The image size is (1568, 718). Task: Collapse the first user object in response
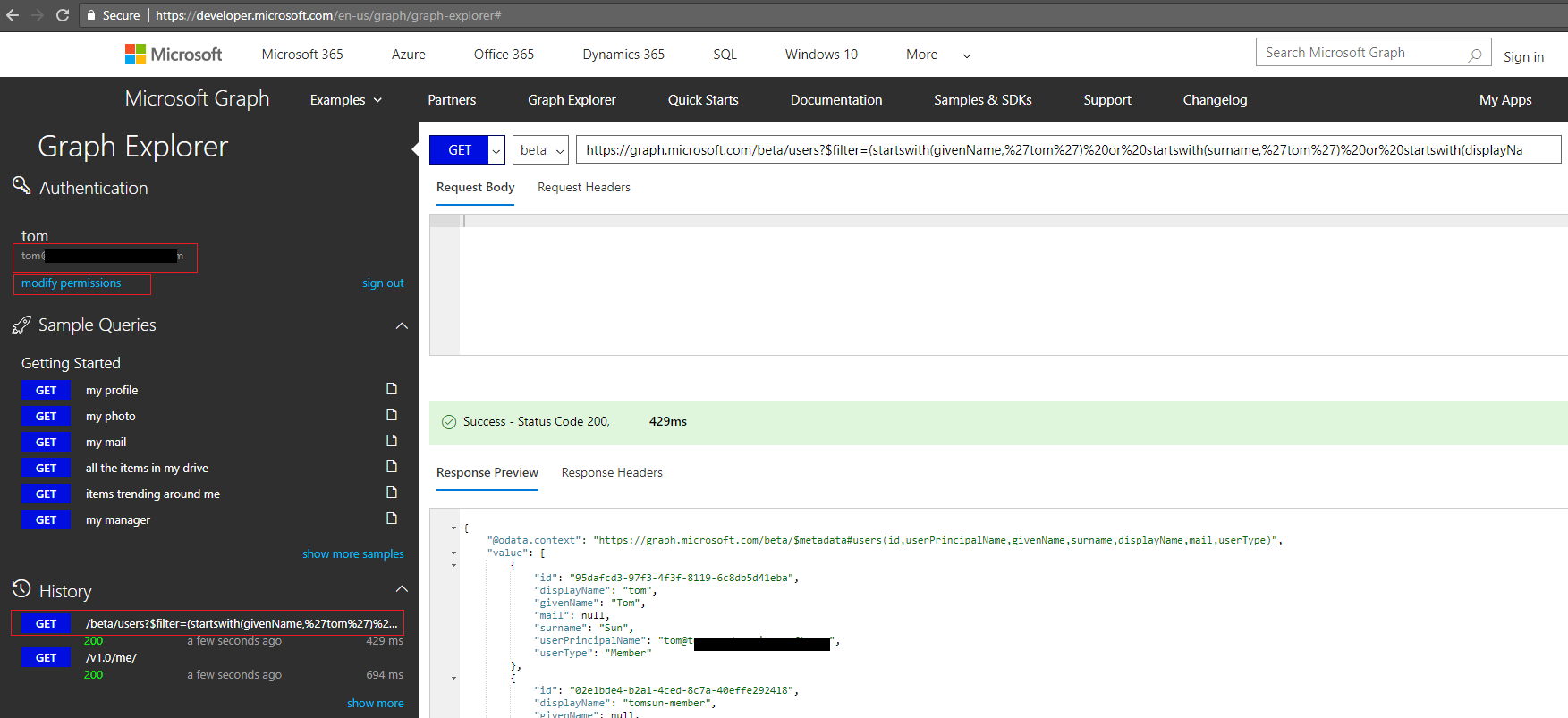pyautogui.click(x=453, y=566)
